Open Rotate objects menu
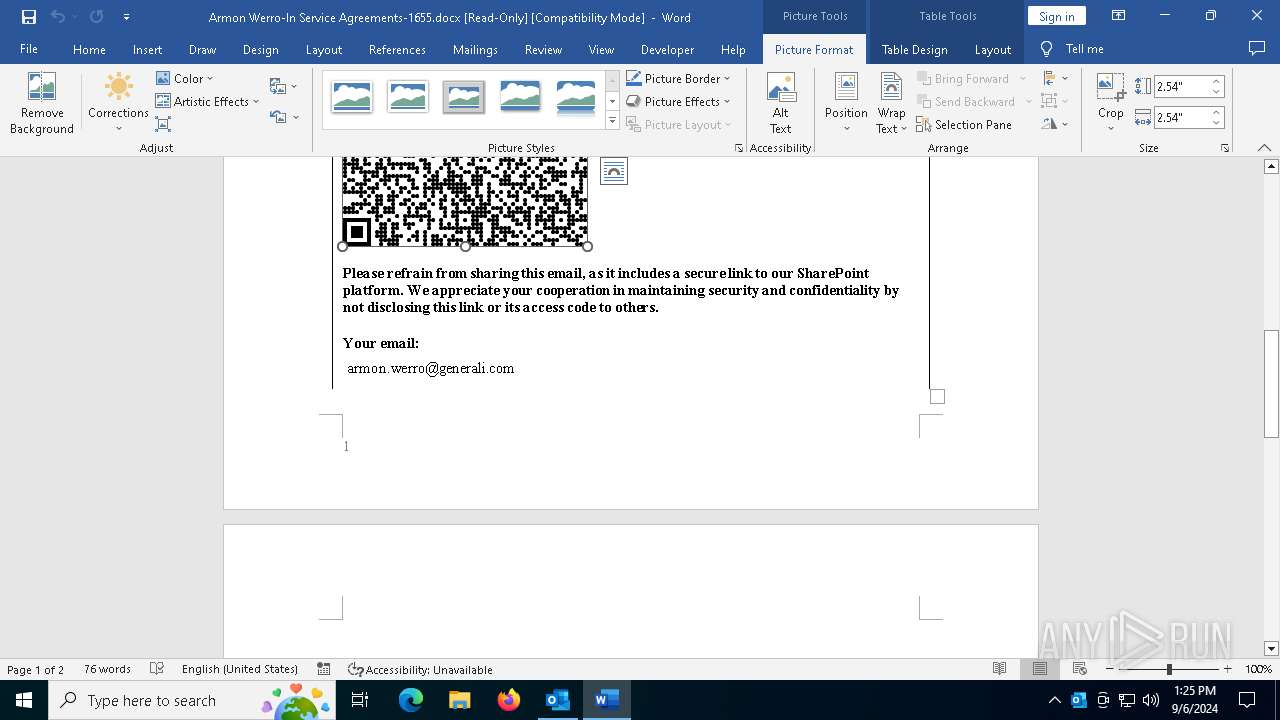The image size is (1280, 720). coord(1054,125)
